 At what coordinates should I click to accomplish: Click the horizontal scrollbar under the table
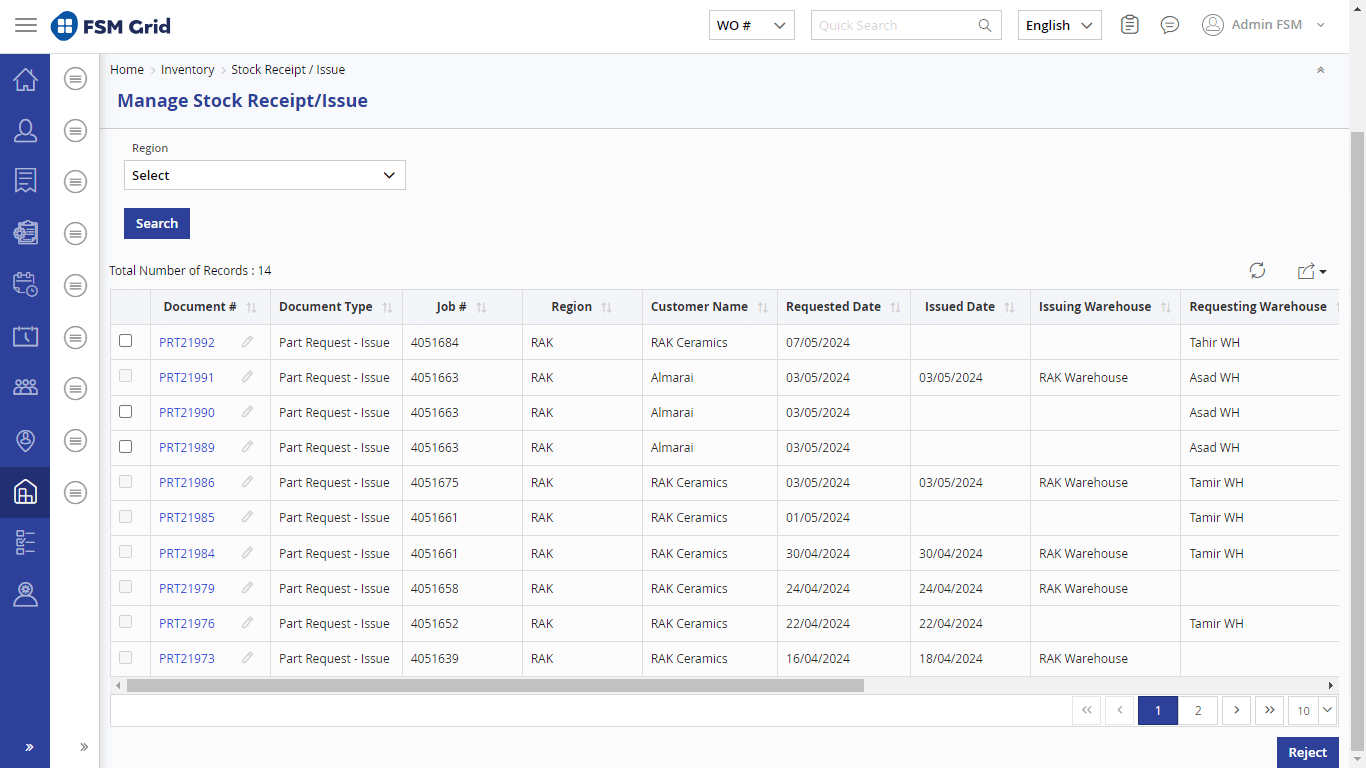[495, 686]
